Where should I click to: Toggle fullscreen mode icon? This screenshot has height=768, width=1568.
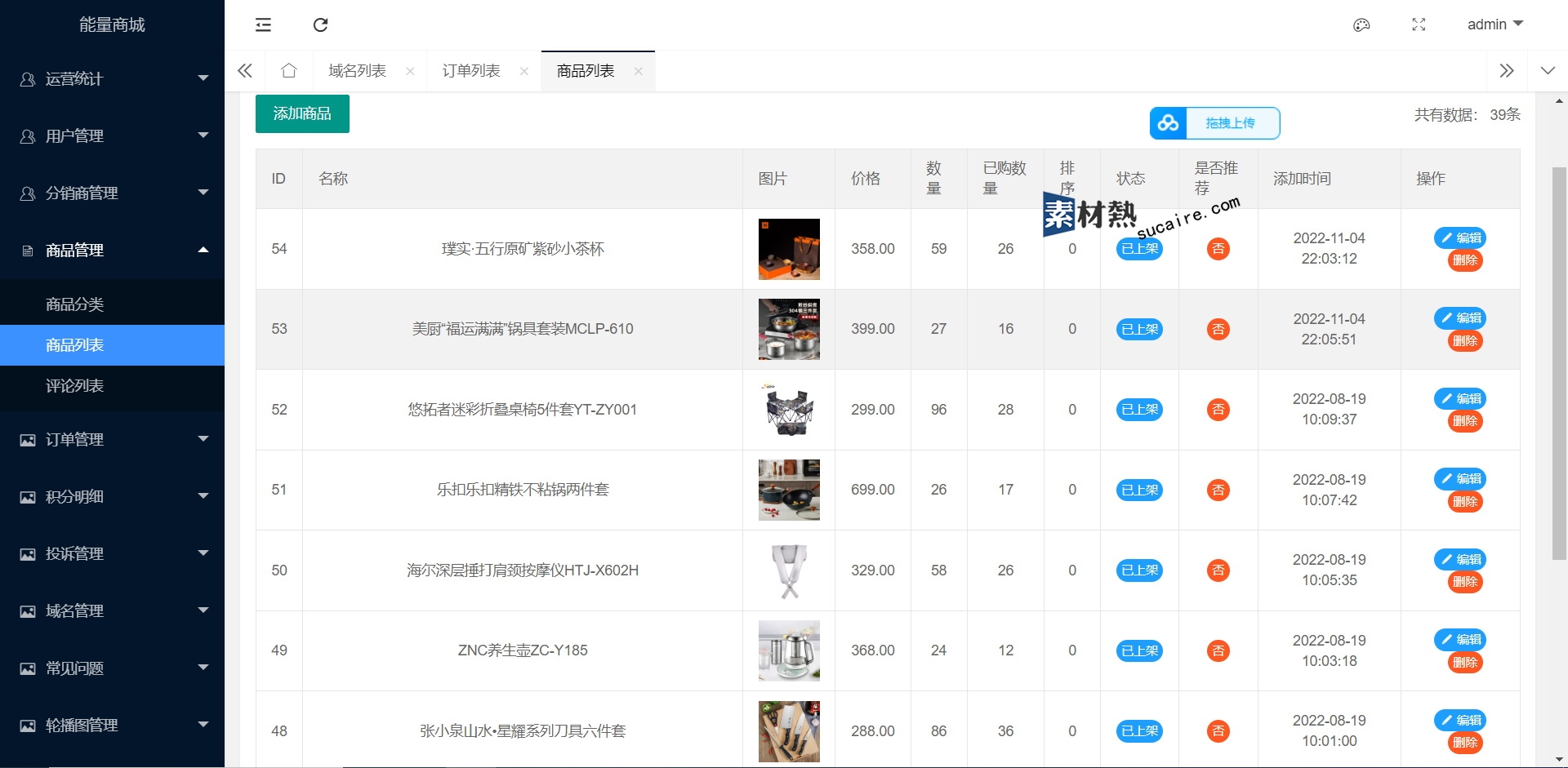coord(1419,25)
